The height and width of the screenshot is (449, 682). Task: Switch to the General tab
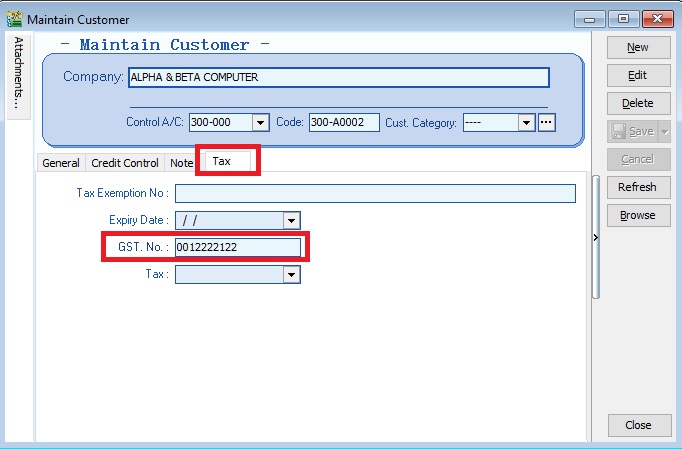pyautogui.click(x=61, y=163)
